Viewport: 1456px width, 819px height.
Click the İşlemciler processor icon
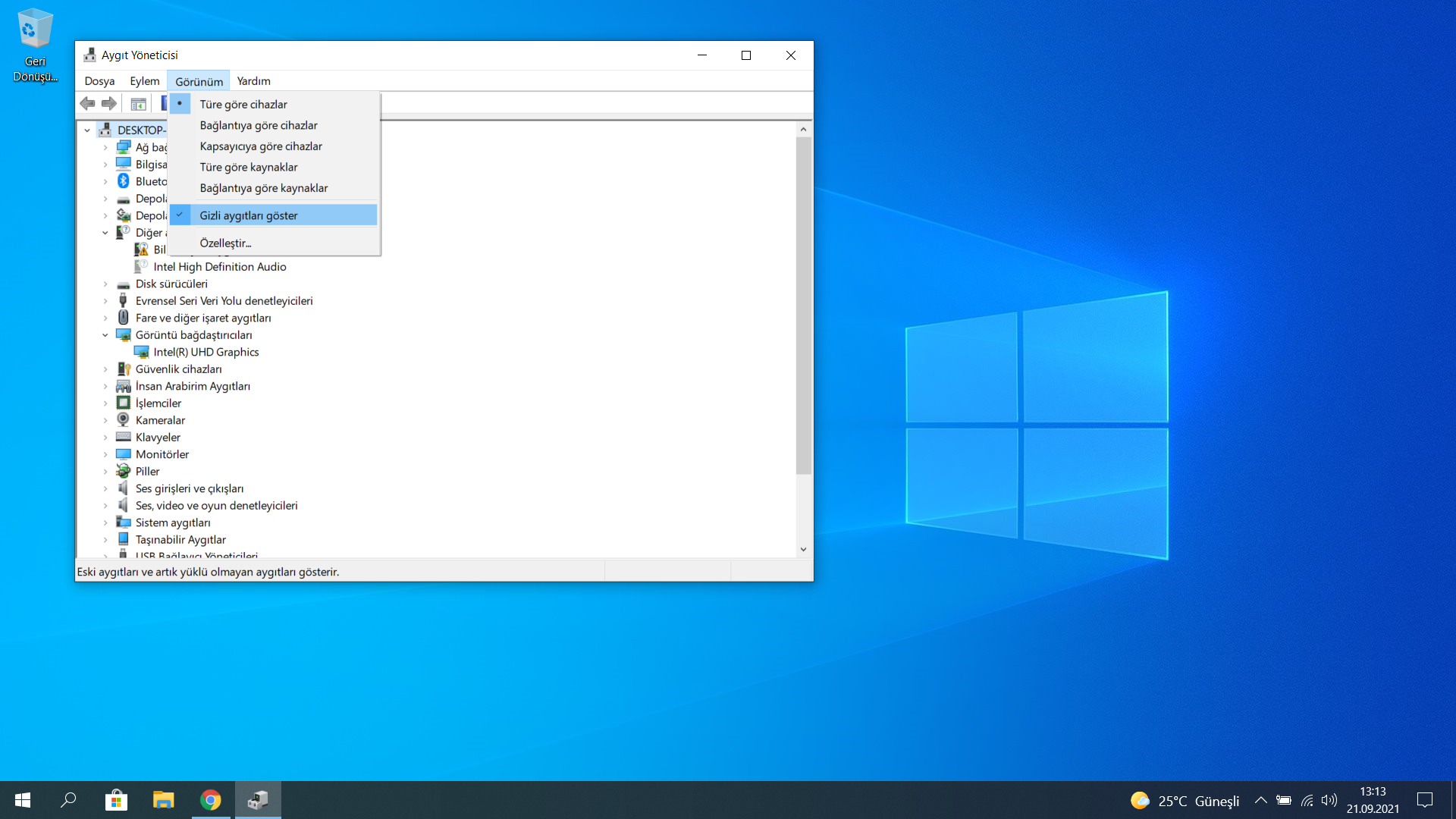point(123,403)
